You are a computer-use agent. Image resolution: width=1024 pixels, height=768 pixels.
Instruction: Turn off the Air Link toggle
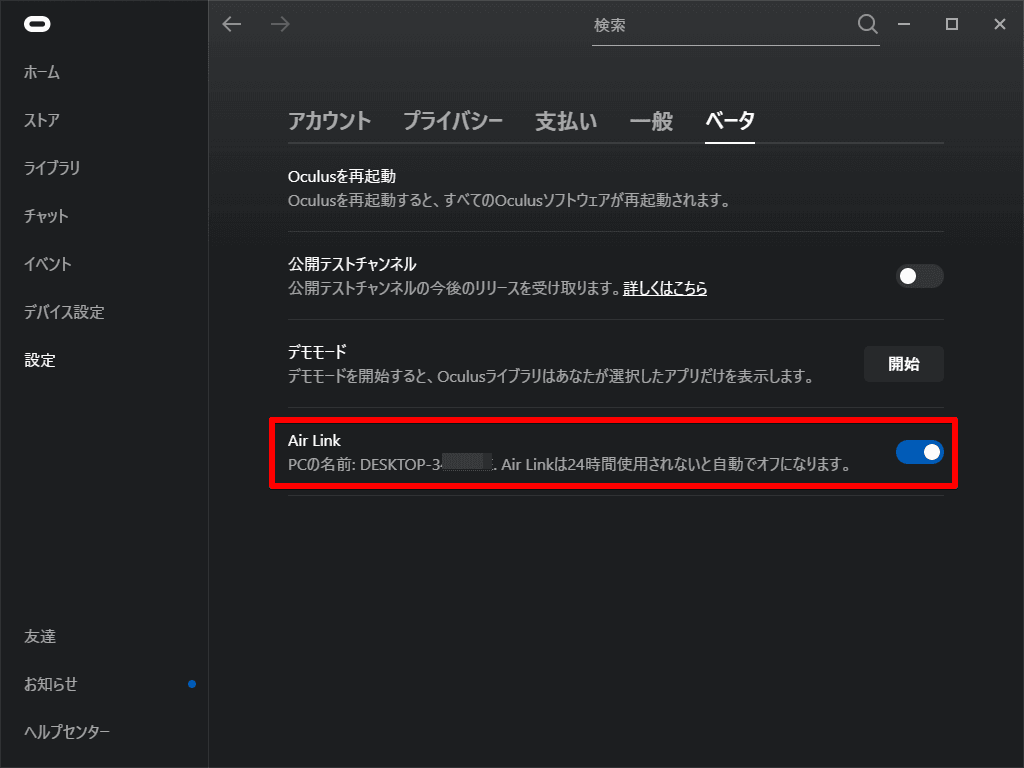[x=919, y=452]
